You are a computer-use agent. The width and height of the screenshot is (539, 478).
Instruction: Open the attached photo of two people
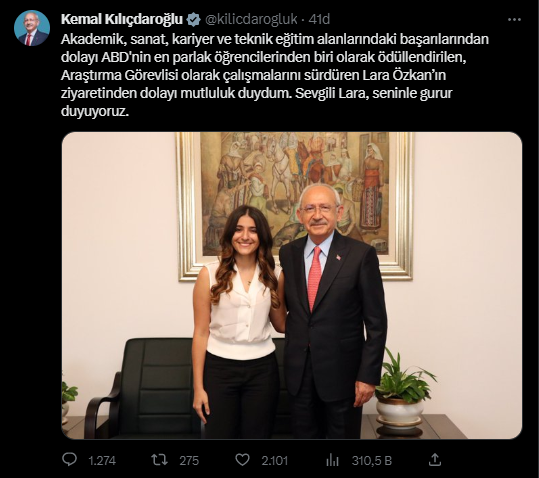[292, 286]
